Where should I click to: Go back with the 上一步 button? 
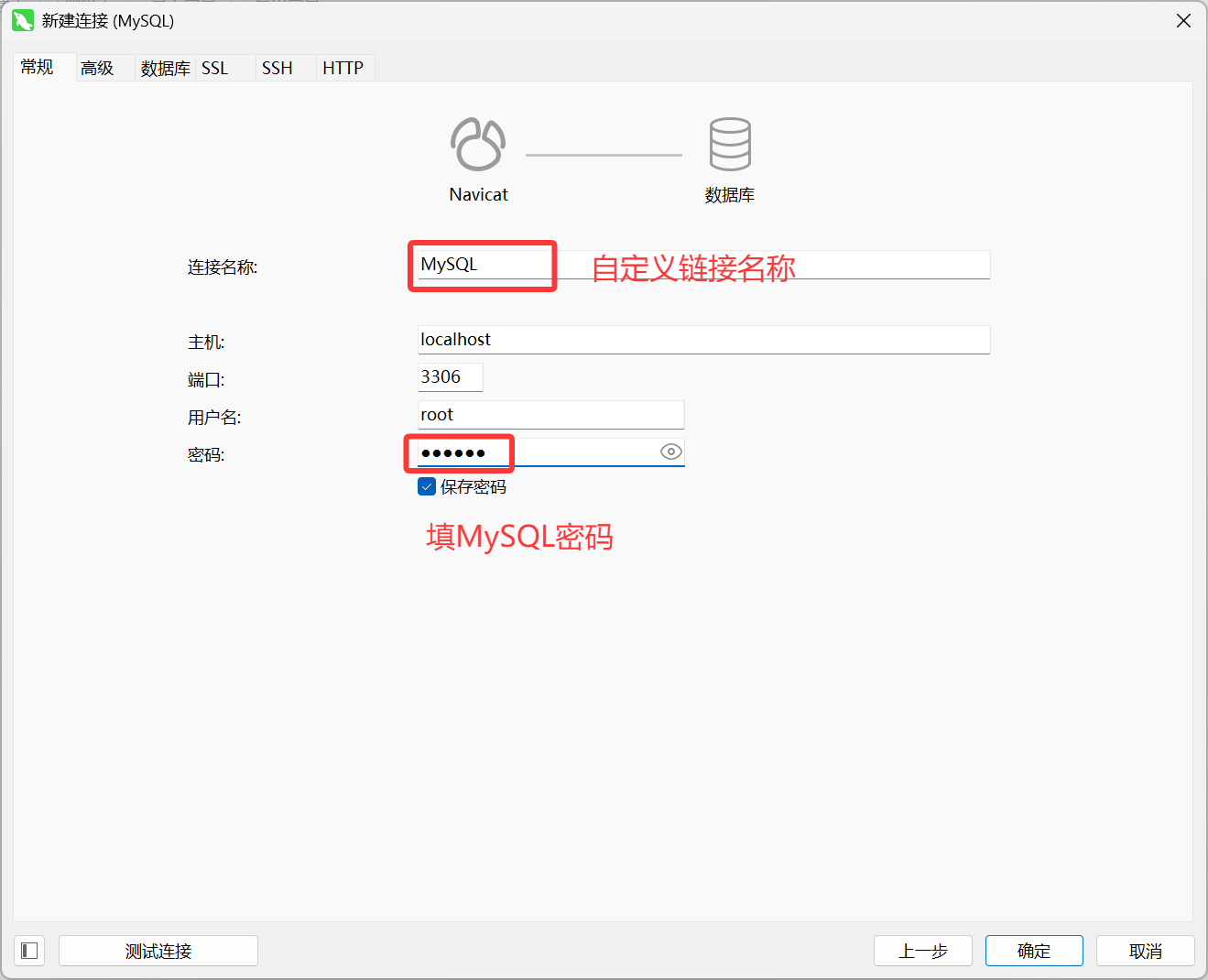[923, 951]
